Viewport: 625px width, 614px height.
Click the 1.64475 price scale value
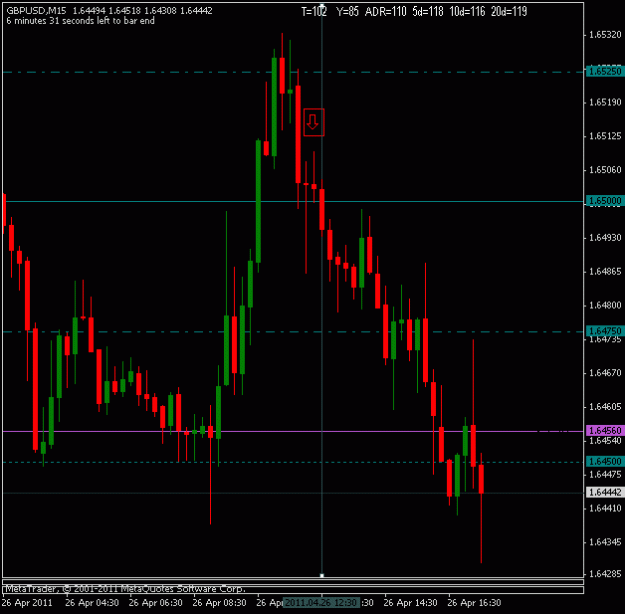[x=605, y=474]
